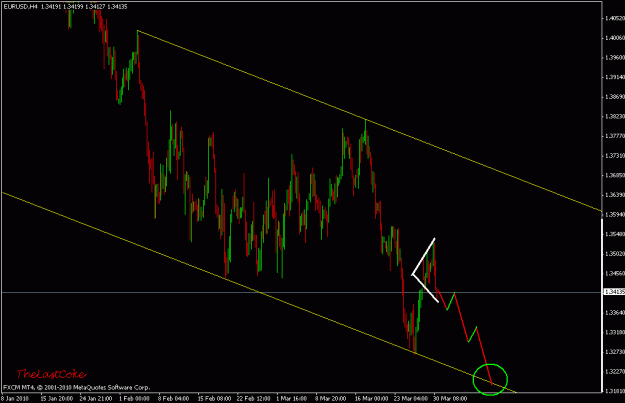Click the 1.3777 price scale label
The image size is (625, 403).
pyautogui.click(x=615, y=136)
